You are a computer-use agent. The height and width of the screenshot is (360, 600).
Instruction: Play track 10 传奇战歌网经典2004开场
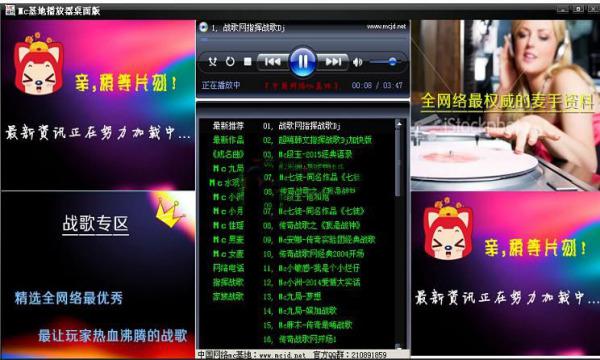click(x=313, y=254)
